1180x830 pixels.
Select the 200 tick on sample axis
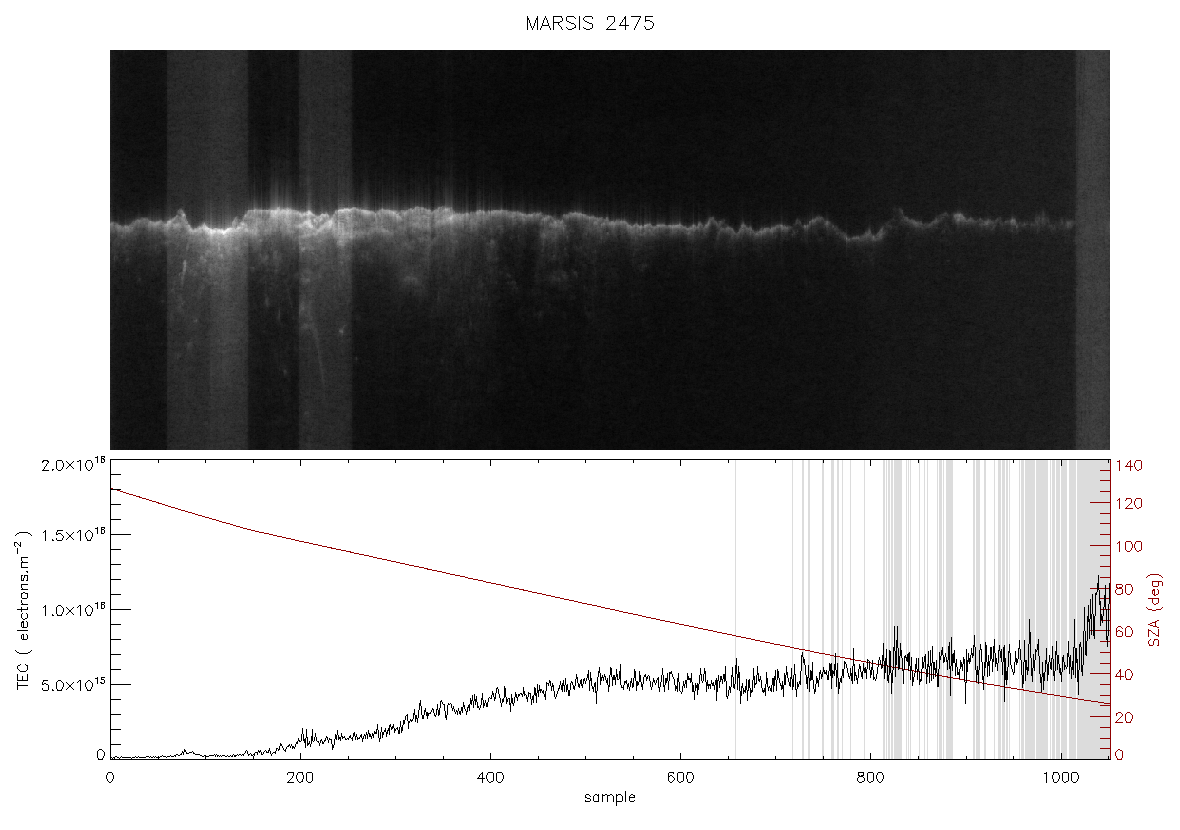coord(300,777)
